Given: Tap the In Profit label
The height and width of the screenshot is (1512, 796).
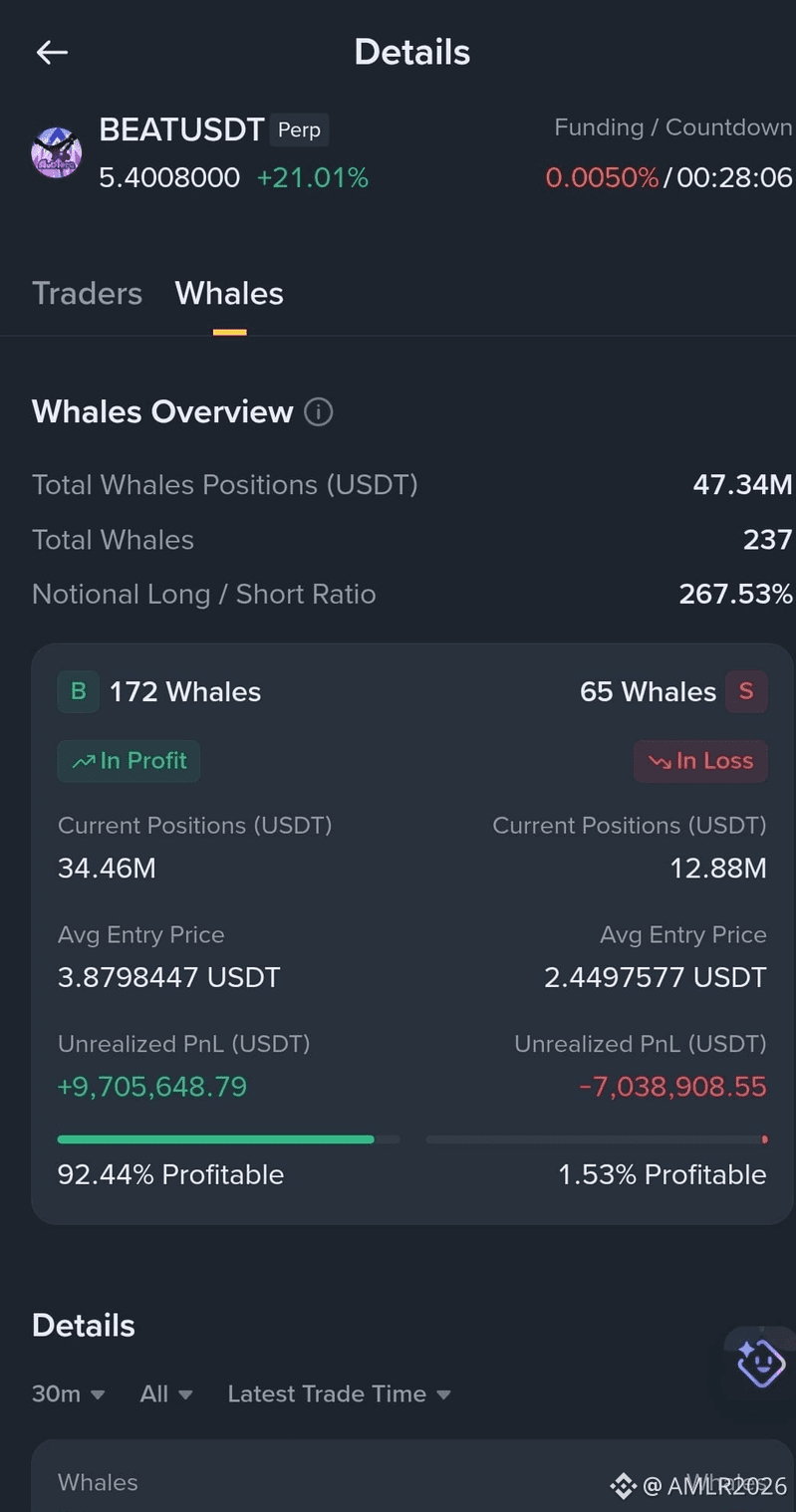Looking at the screenshot, I should 129,761.
